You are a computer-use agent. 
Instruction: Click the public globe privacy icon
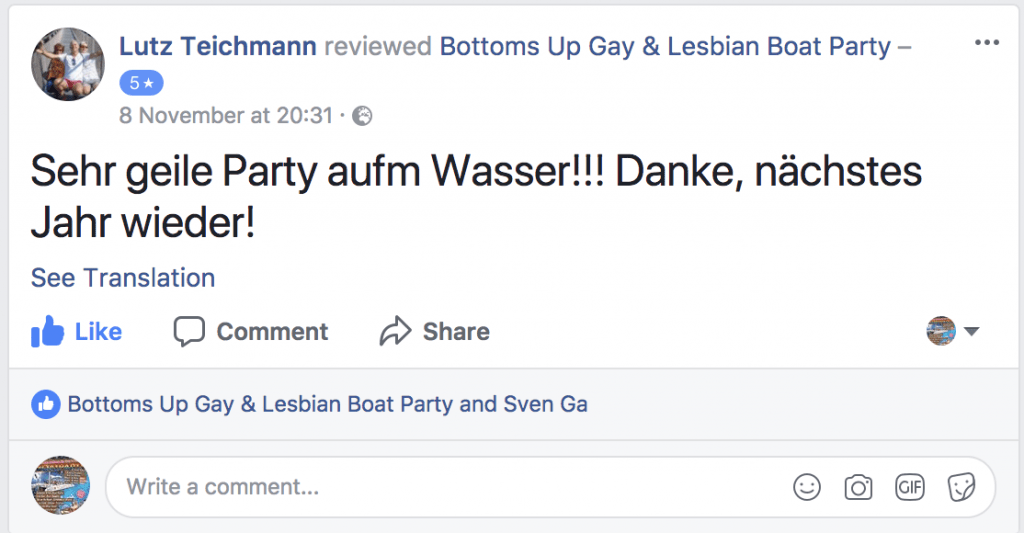coord(363,116)
